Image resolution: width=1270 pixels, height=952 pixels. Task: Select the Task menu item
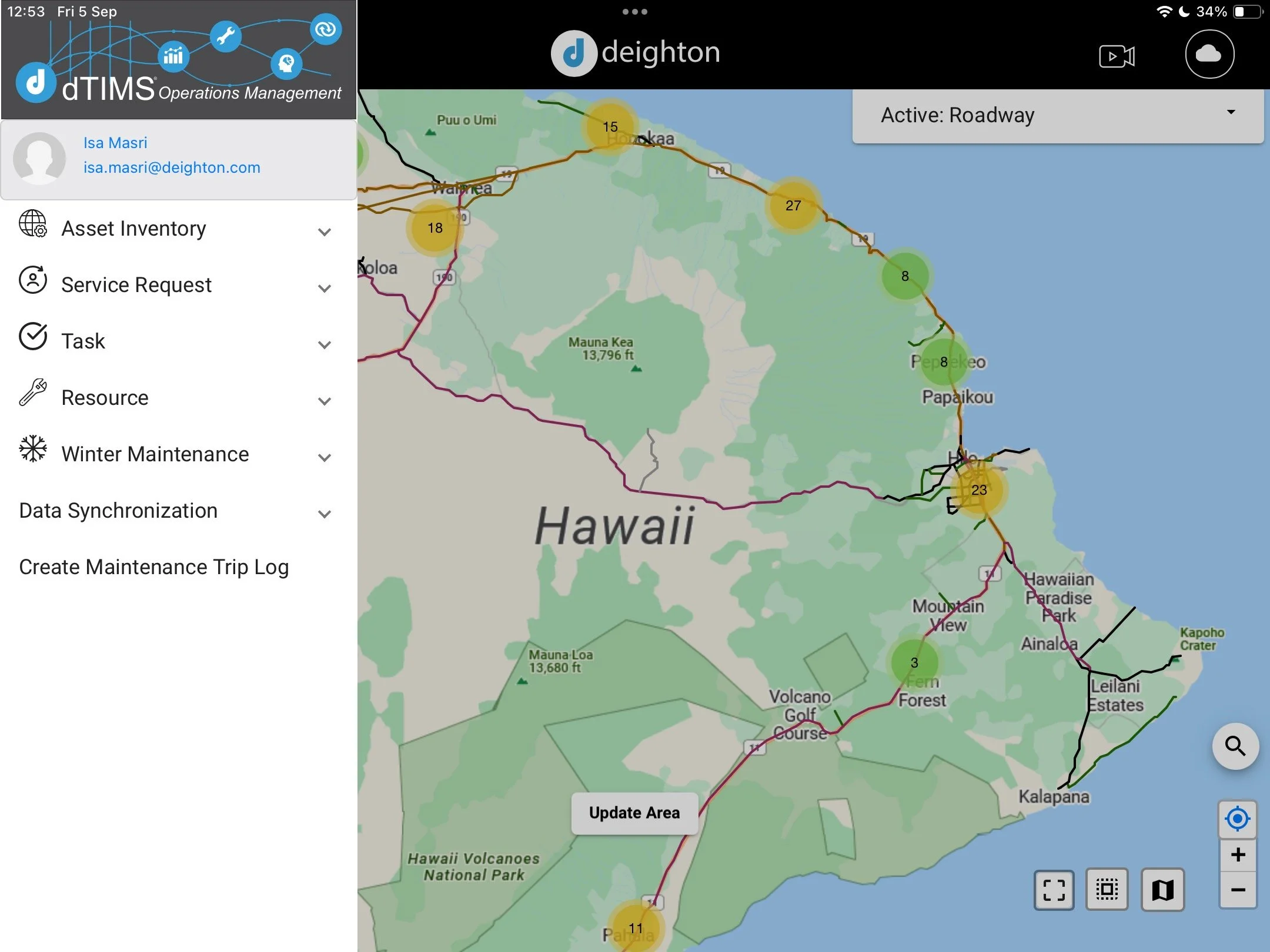pos(83,341)
